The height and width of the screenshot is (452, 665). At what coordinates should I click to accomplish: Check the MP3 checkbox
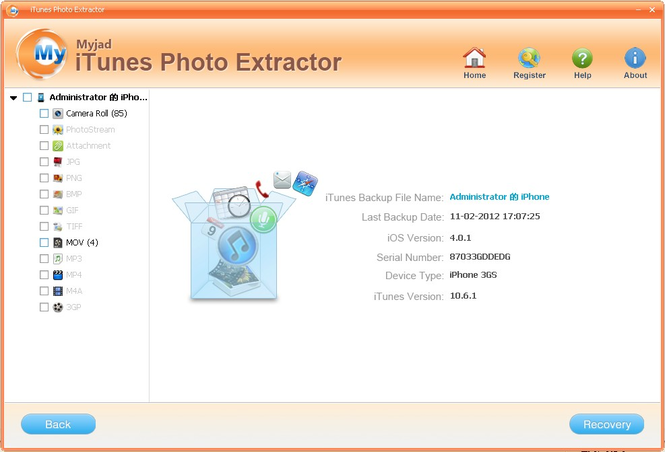point(44,258)
